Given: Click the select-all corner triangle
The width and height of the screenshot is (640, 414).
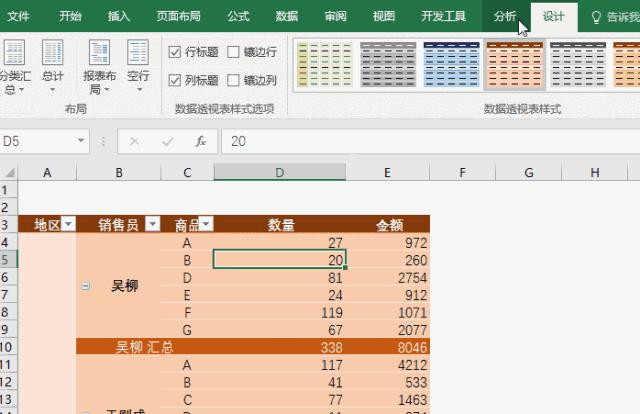Looking at the screenshot, I should 9,173.
